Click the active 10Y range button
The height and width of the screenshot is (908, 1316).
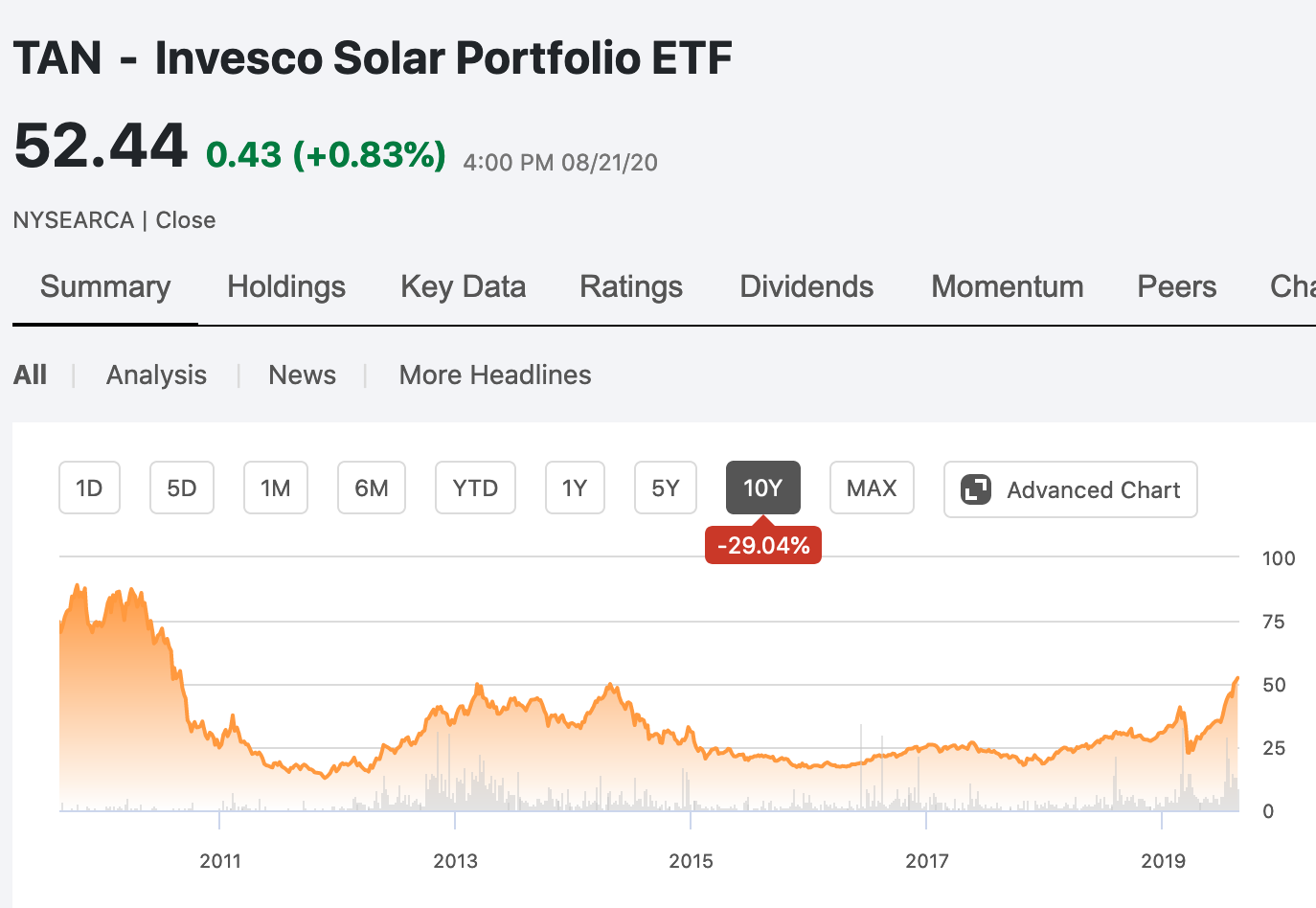(763, 488)
